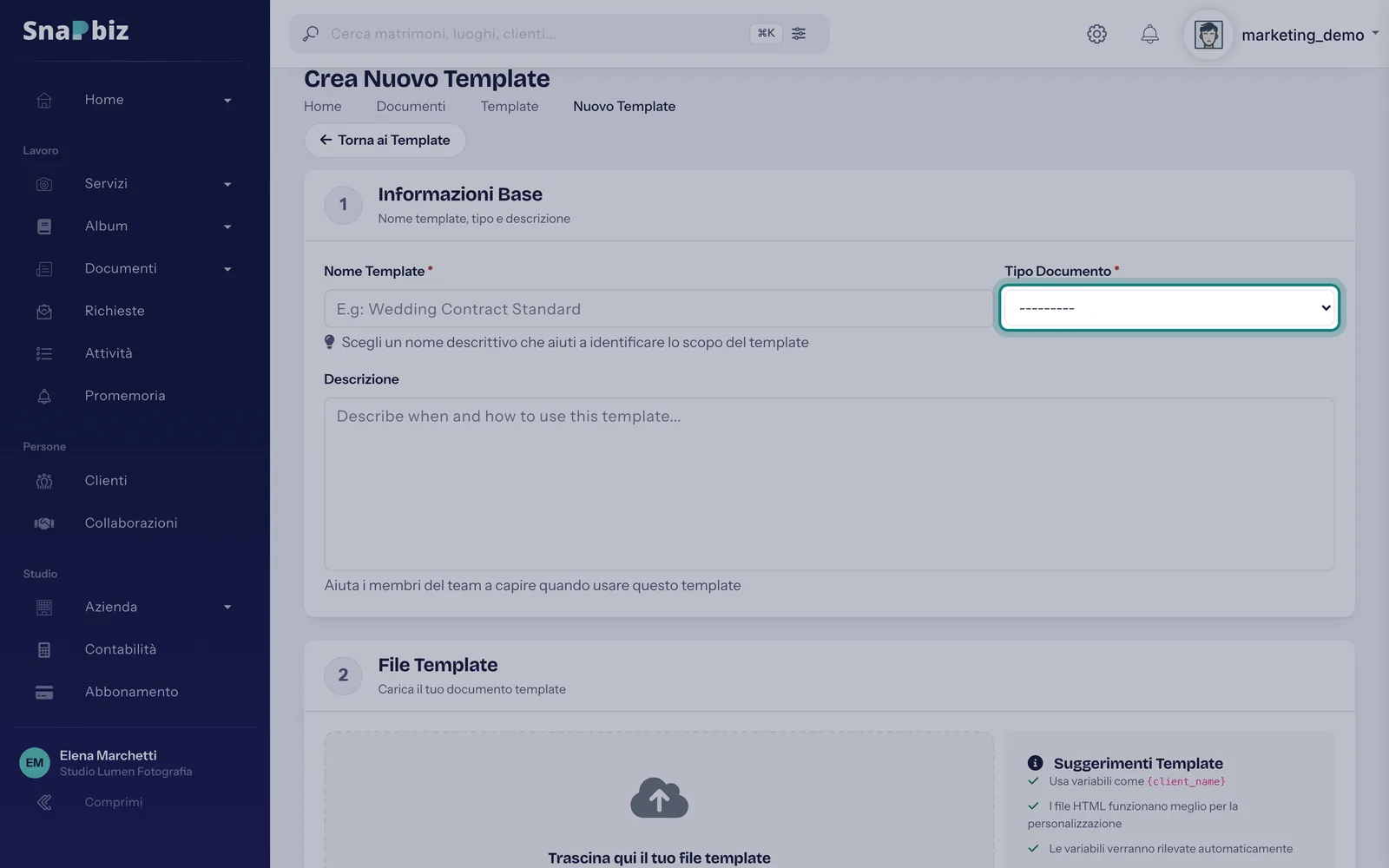Open search filter options icon
The image size is (1389, 868).
click(799, 33)
